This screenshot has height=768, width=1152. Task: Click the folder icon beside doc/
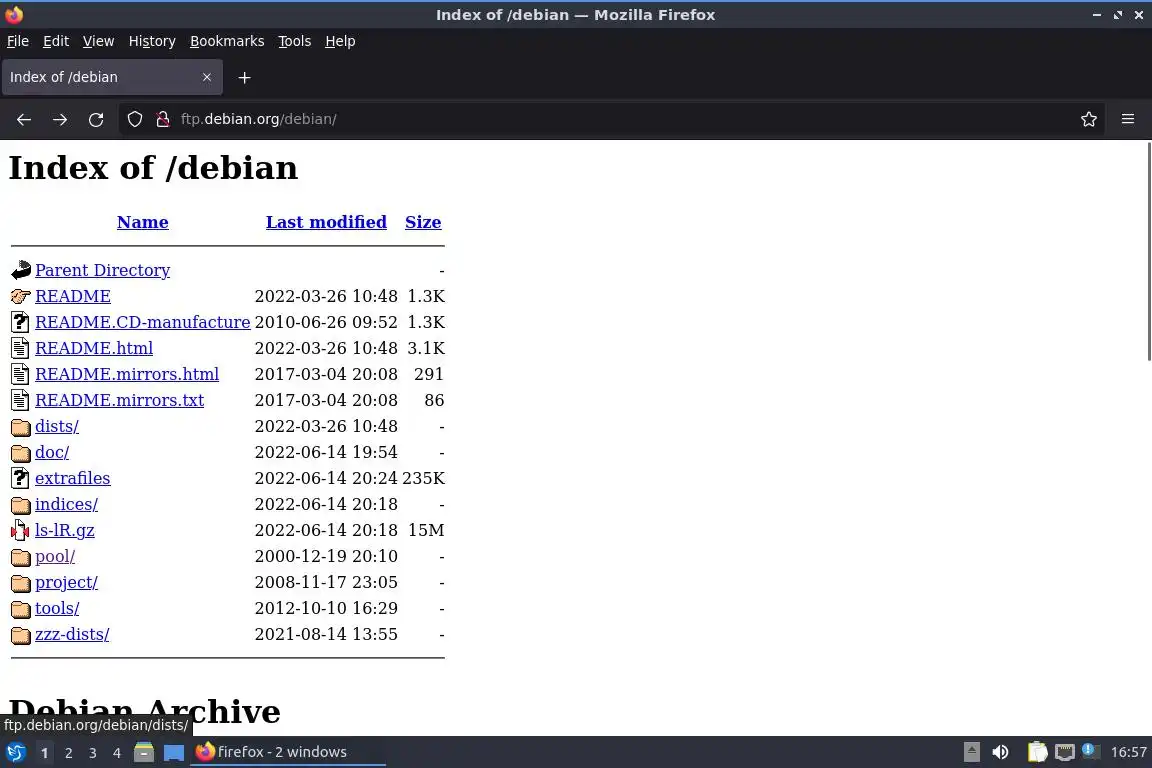point(21,453)
